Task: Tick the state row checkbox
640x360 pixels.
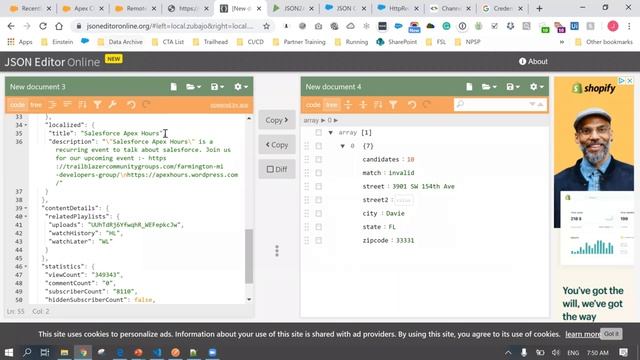Action: pyautogui.click(x=318, y=227)
